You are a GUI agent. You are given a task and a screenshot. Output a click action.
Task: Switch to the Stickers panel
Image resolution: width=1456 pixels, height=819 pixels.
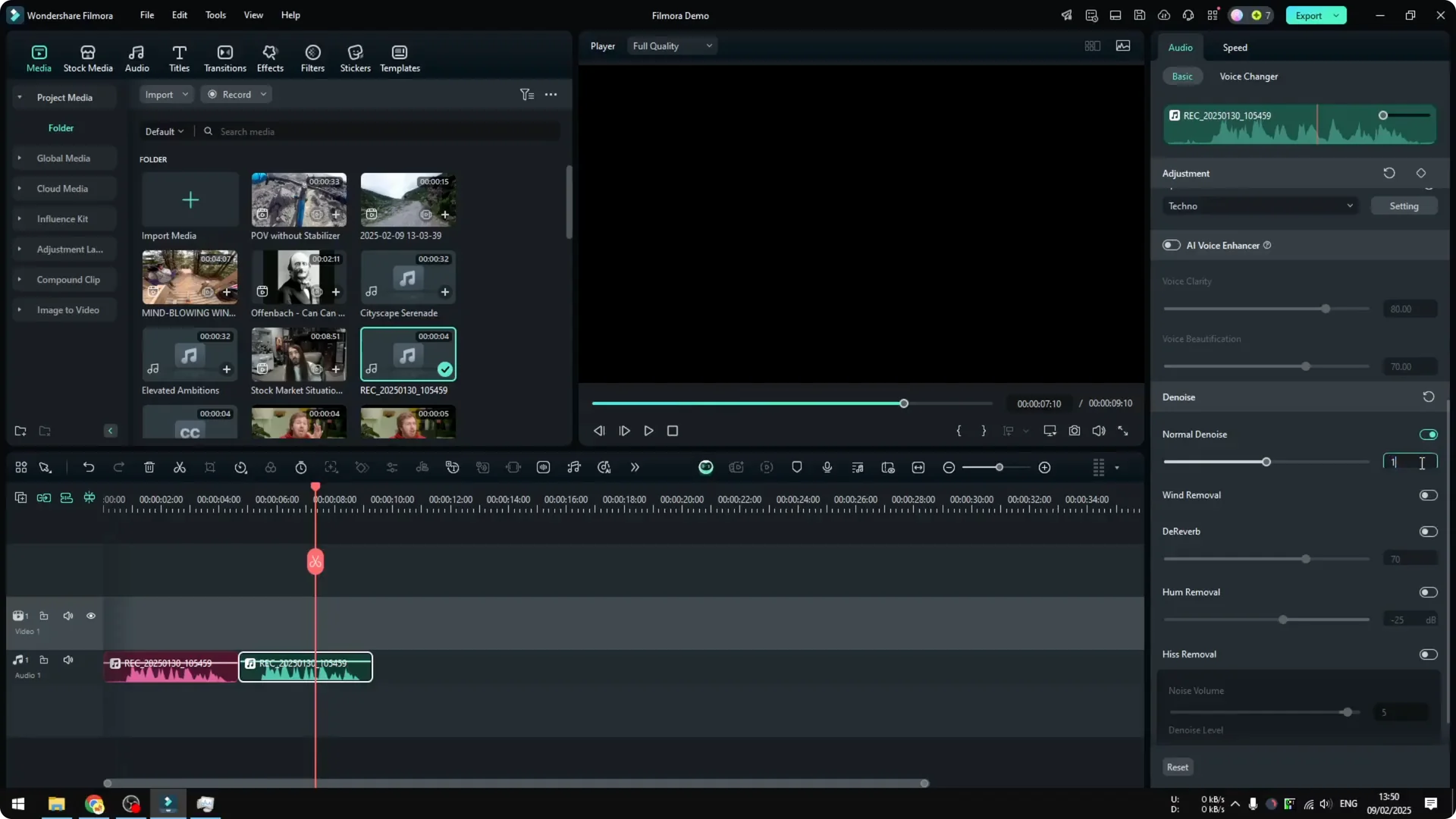[x=354, y=58]
